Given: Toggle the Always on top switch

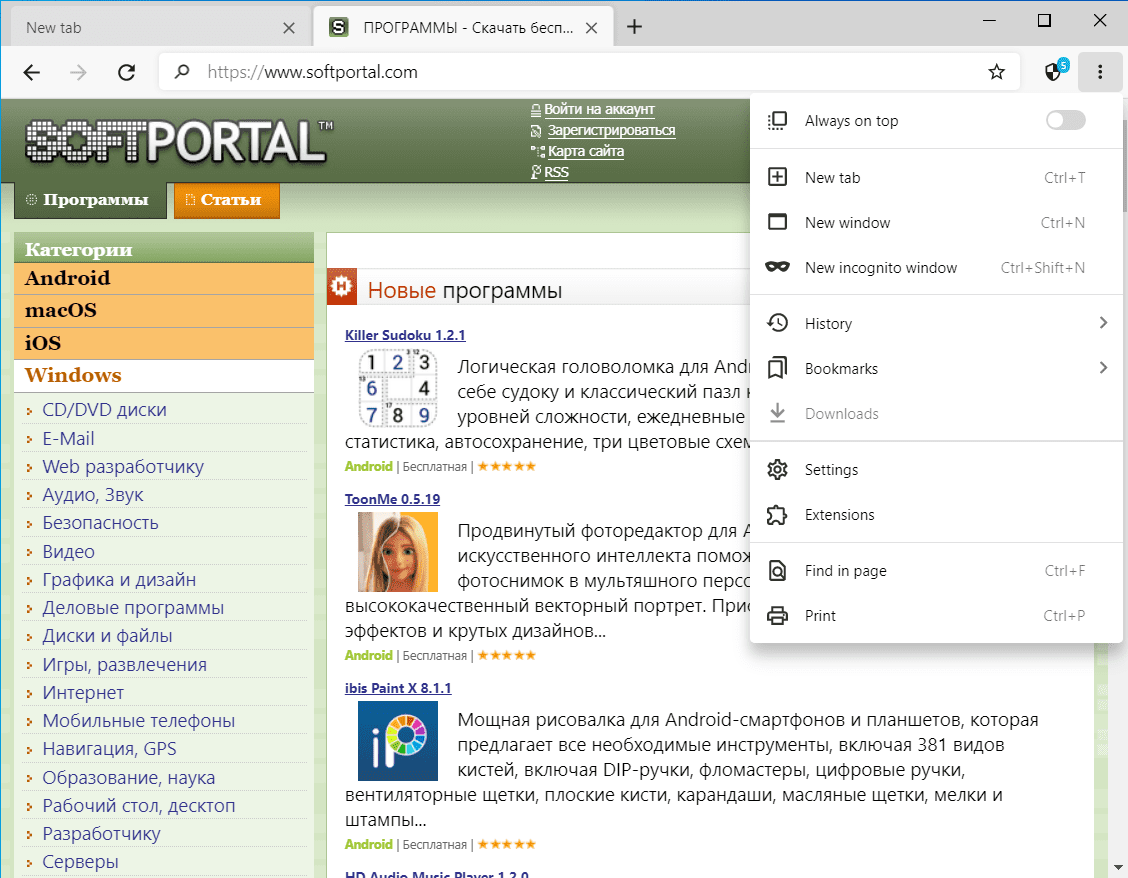Looking at the screenshot, I should coord(1065,120).
